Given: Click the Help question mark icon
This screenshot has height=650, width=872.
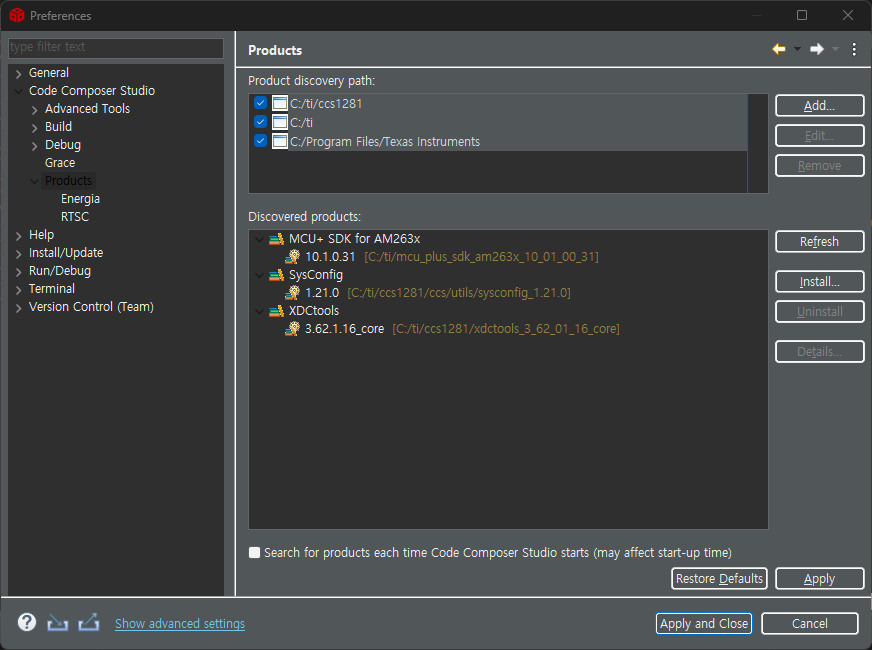Looking at the screenshot, I should [27, 622].
